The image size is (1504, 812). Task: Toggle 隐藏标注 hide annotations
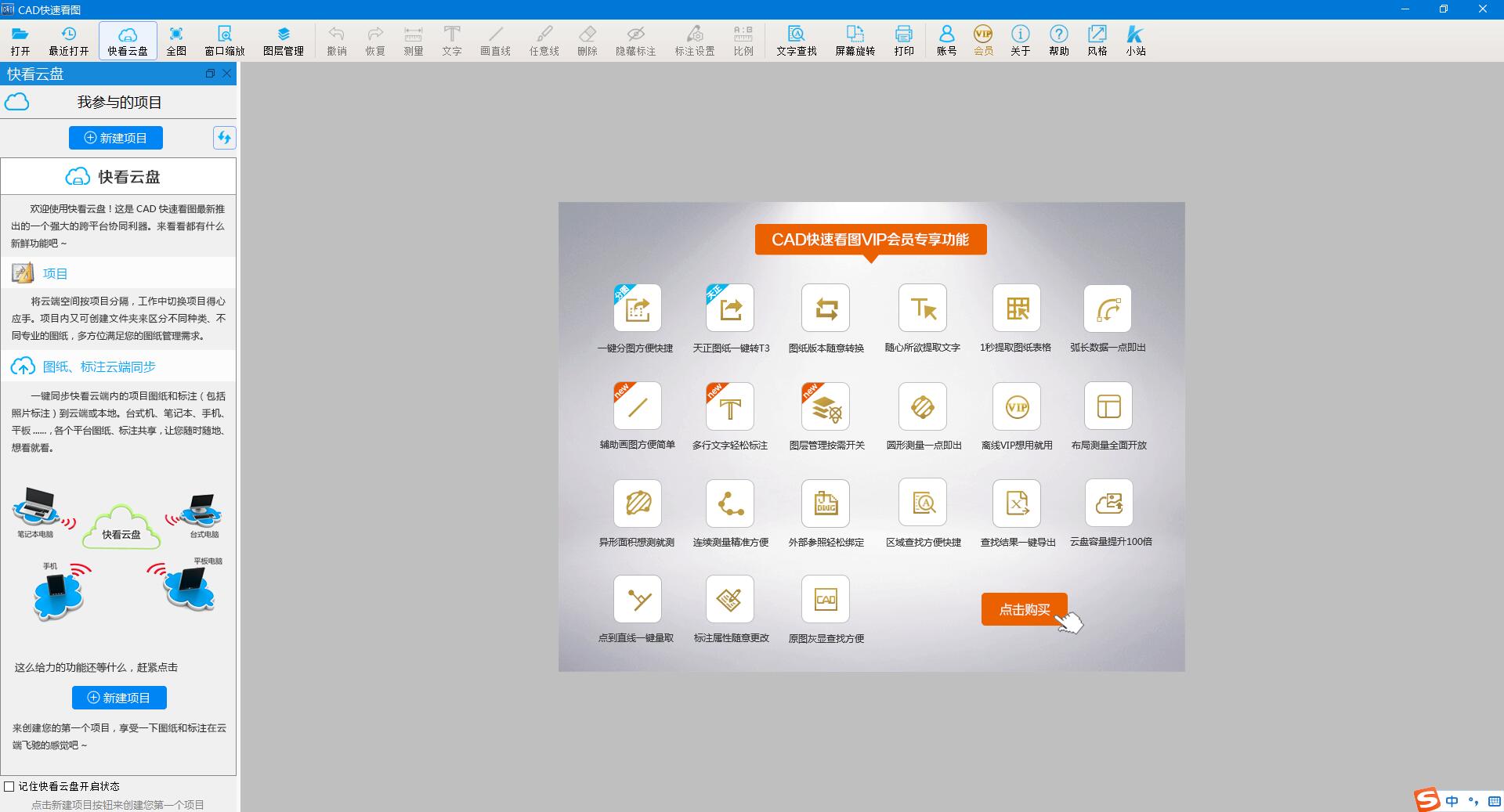[636, 41]
